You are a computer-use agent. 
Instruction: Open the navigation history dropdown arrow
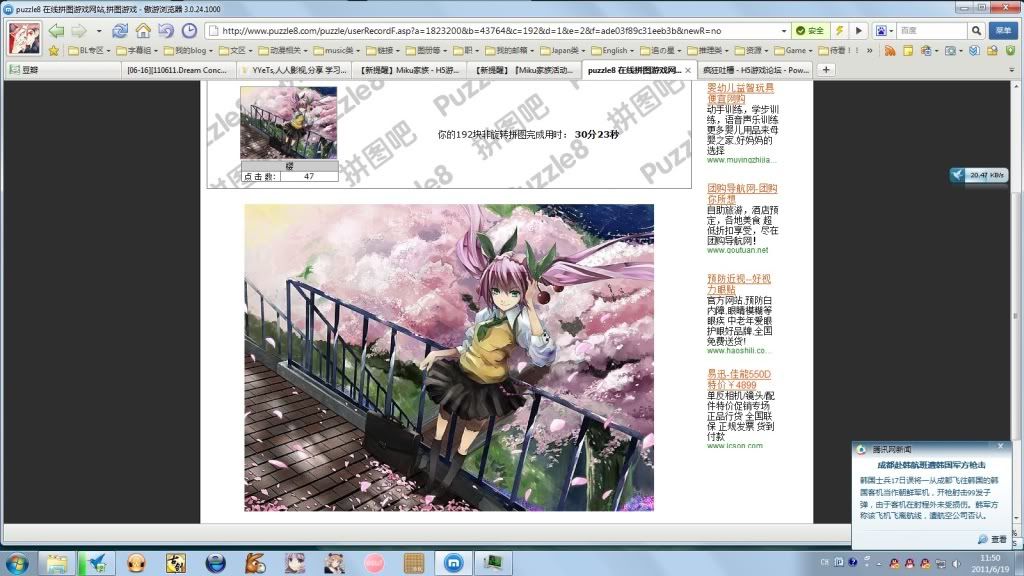[x=99, y=31]
